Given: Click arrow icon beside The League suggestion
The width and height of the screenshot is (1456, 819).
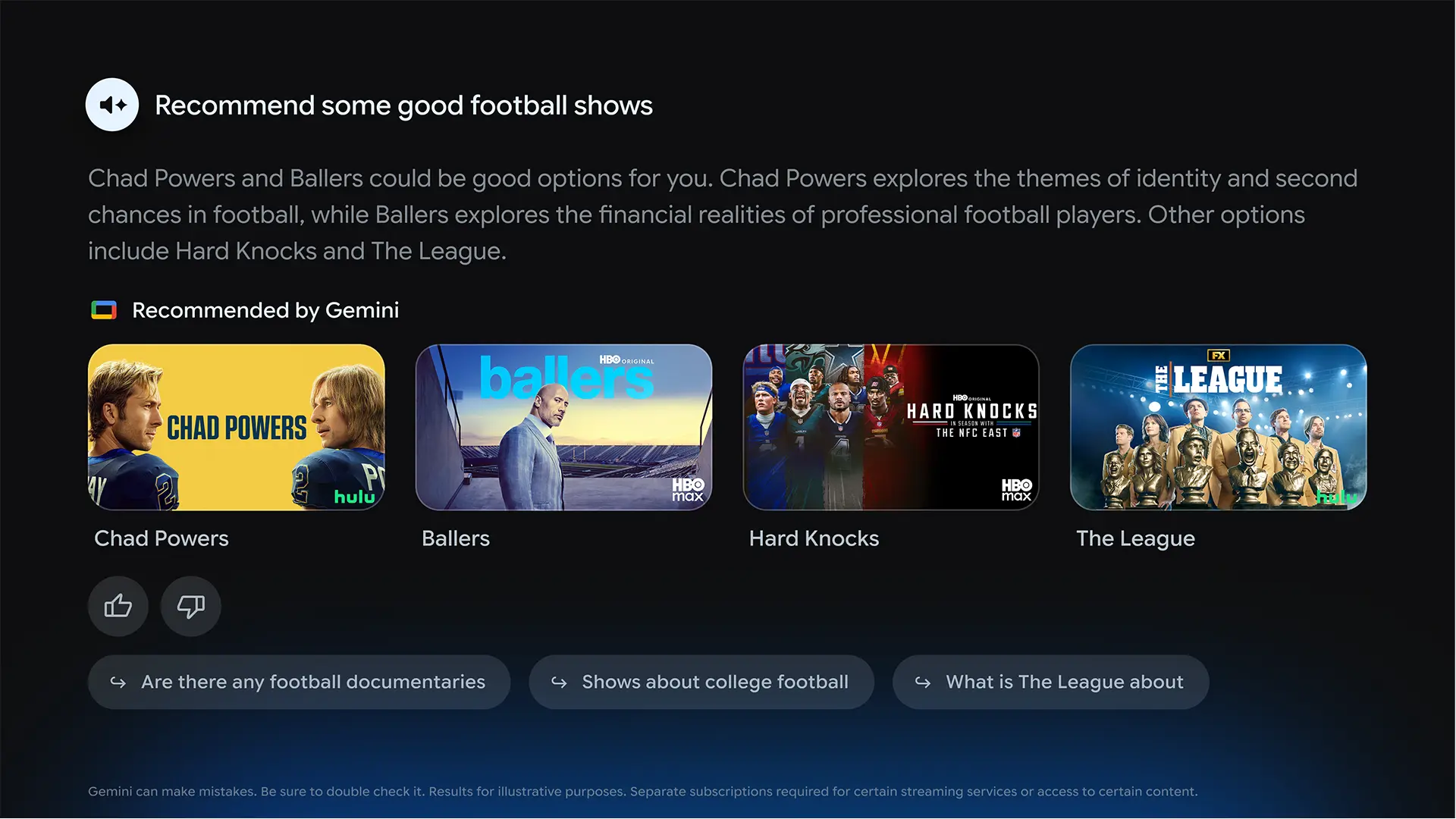Looking at the screenshot, I should point(923,682).
